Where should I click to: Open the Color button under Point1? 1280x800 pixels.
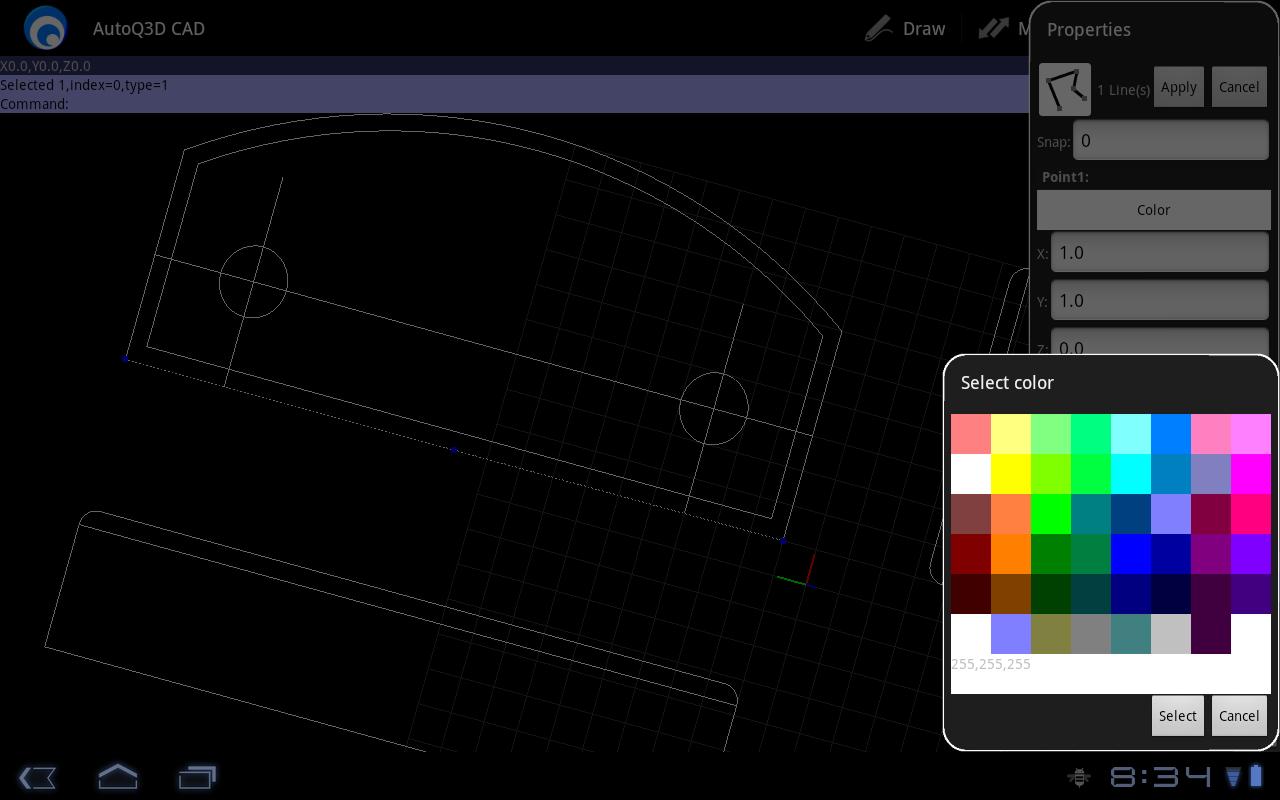[1153, 210]
